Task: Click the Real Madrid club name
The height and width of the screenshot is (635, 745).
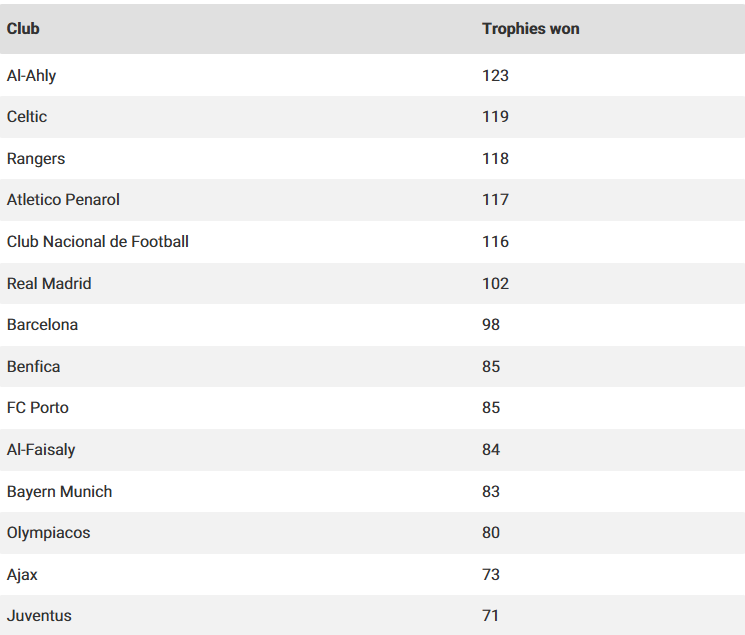Action: (x=49, y=284)
